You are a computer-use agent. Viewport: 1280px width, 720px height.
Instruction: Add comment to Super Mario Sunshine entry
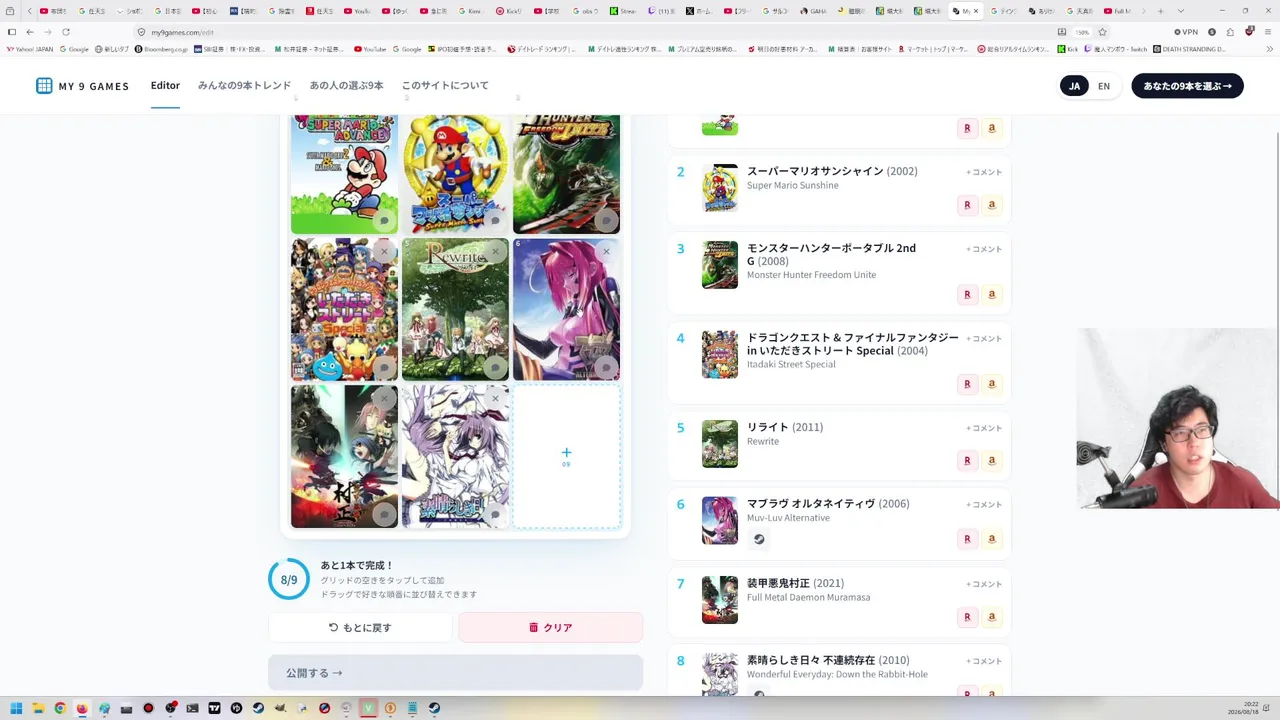[984, 172]
